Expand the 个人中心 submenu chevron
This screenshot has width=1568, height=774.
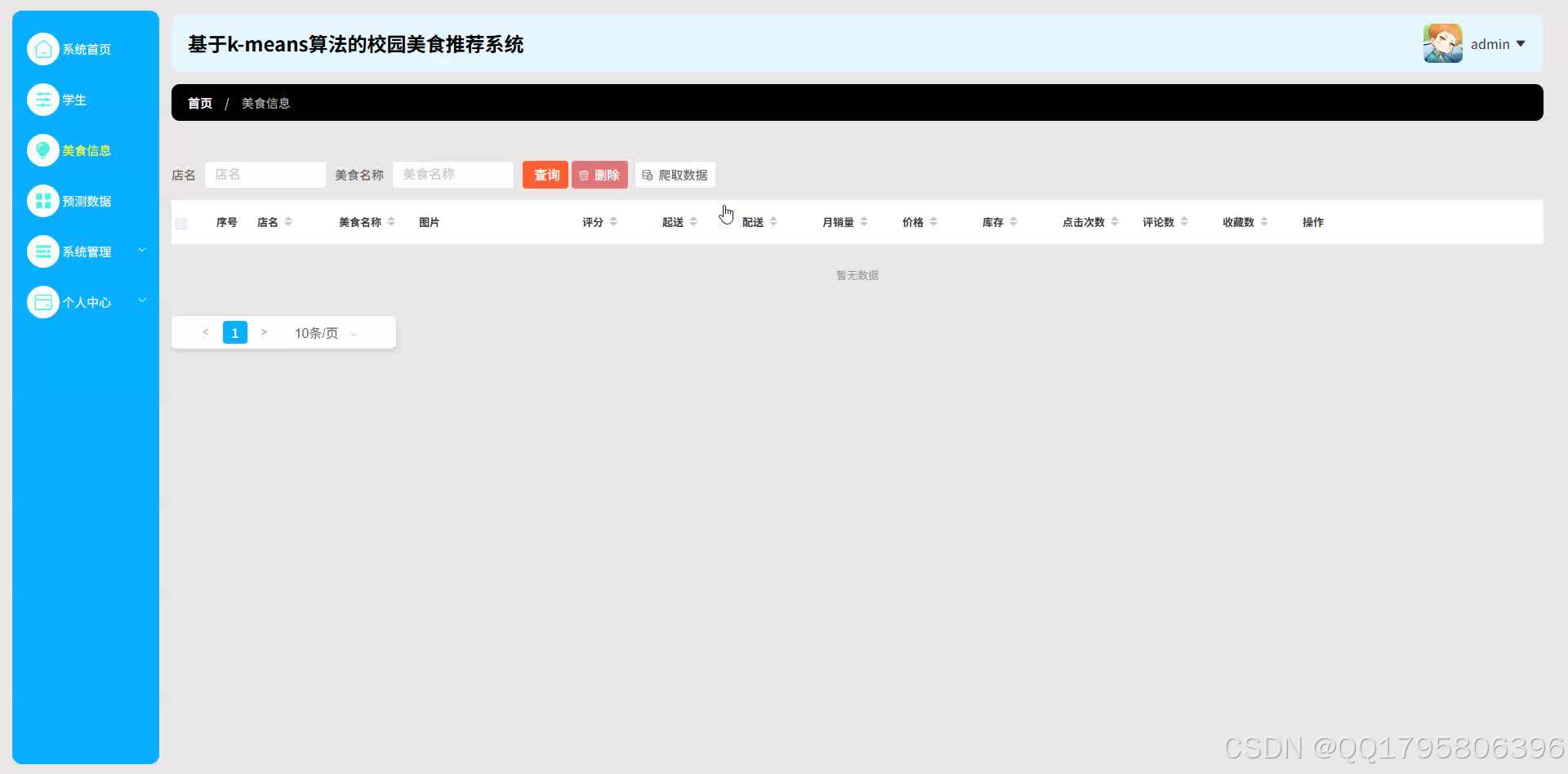[142, 300]
